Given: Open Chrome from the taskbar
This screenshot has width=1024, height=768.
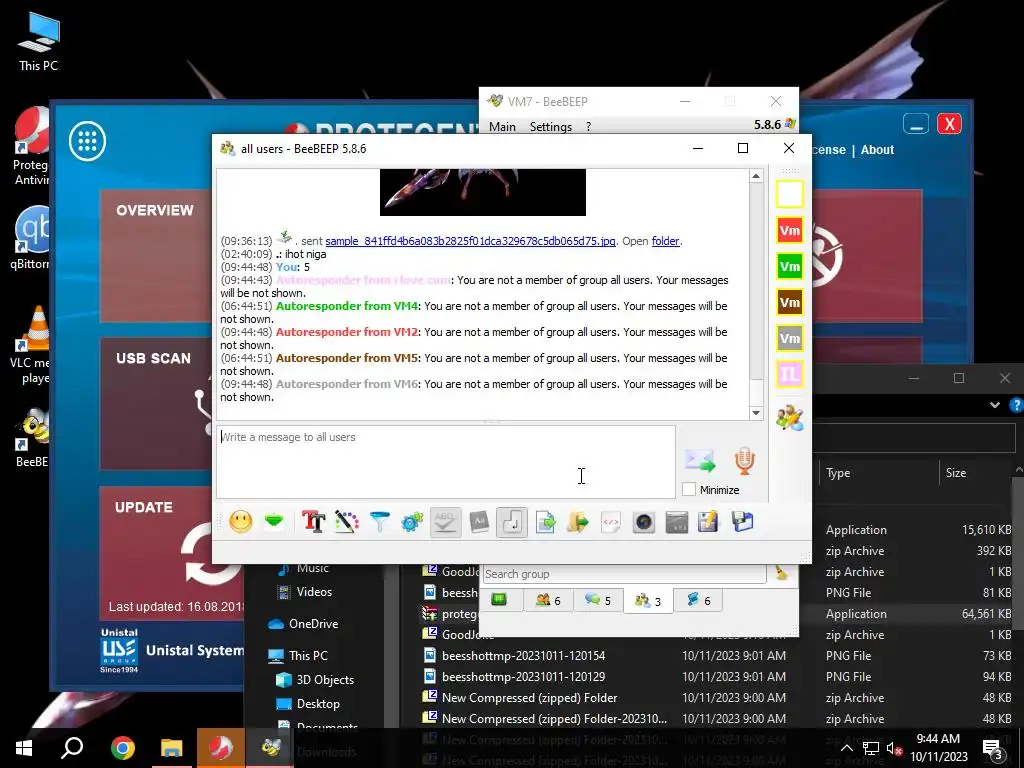Looking at the screenshot, I should click(x=122, y=748).
